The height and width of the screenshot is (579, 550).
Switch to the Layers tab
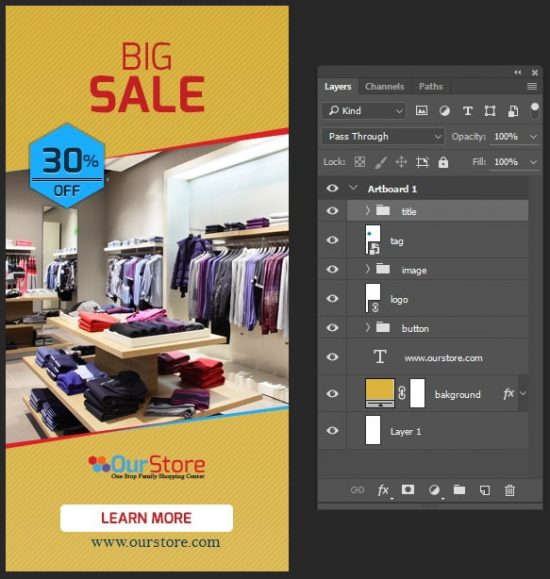(338, 87)
